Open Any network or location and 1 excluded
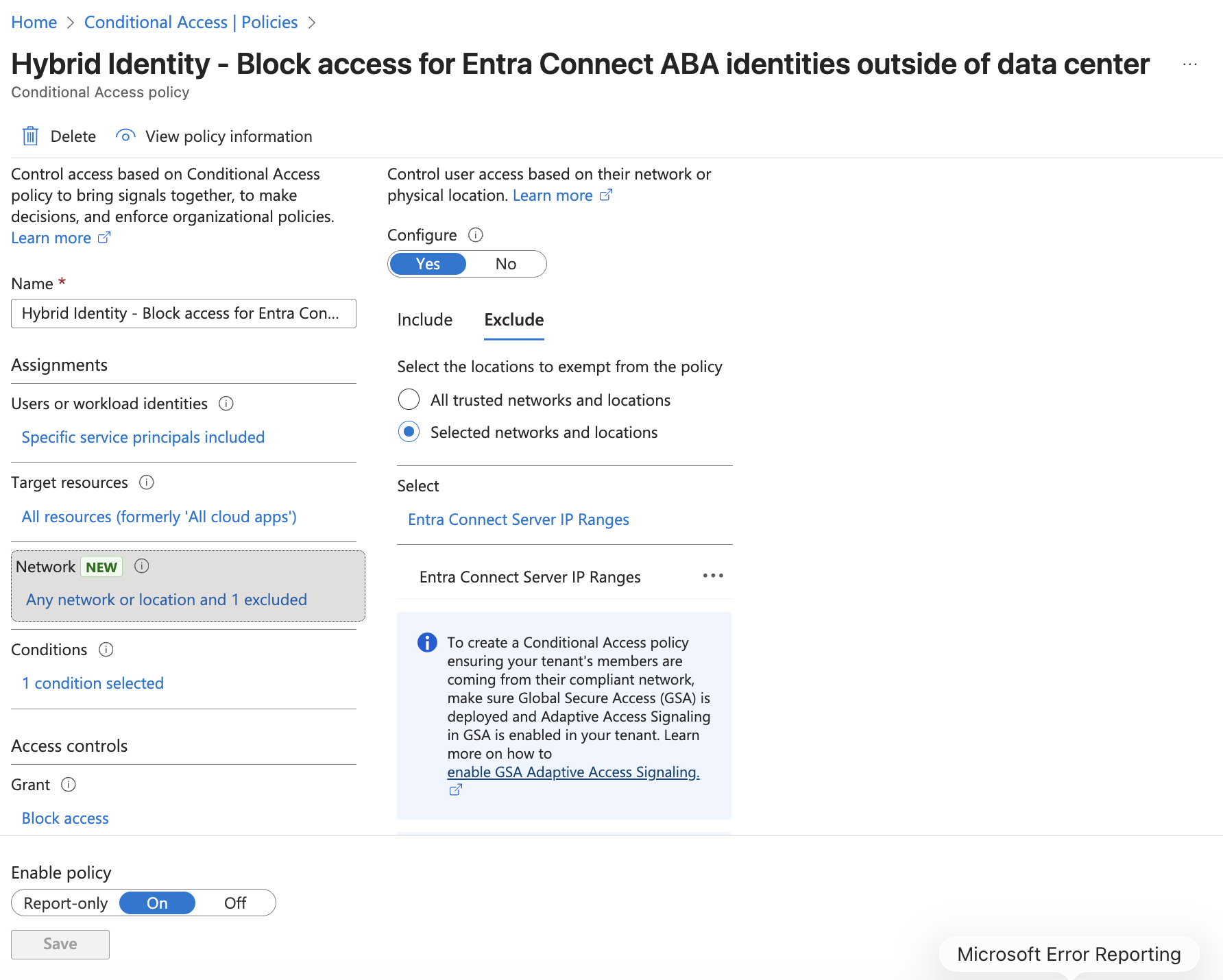 coord(167,600)
